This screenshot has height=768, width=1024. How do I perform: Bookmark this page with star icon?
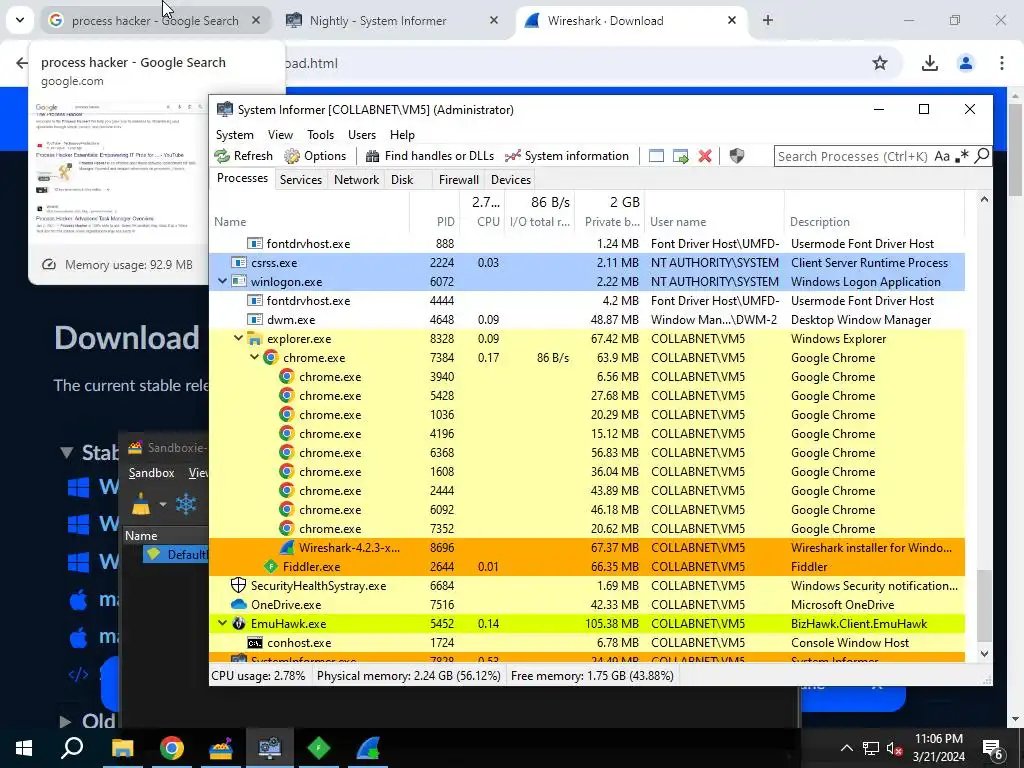pos(880,63)
